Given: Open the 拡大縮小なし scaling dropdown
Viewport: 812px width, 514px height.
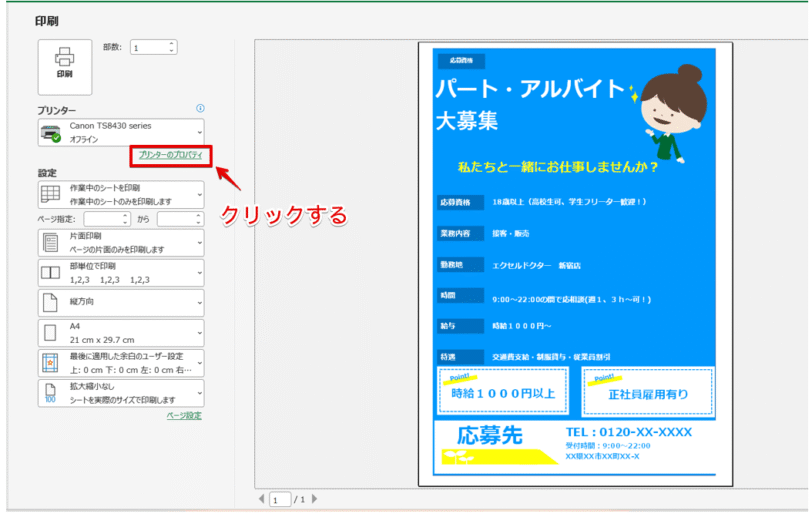Looking at the screenshot, I should (x=121, y=393).
